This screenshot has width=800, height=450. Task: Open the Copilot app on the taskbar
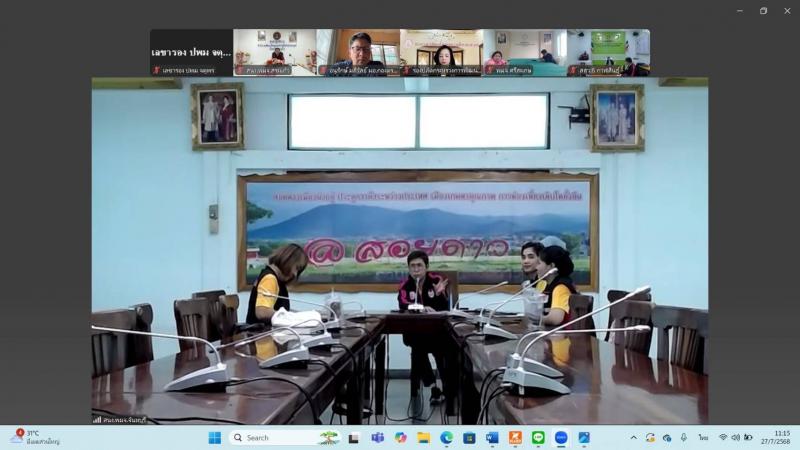401,438
